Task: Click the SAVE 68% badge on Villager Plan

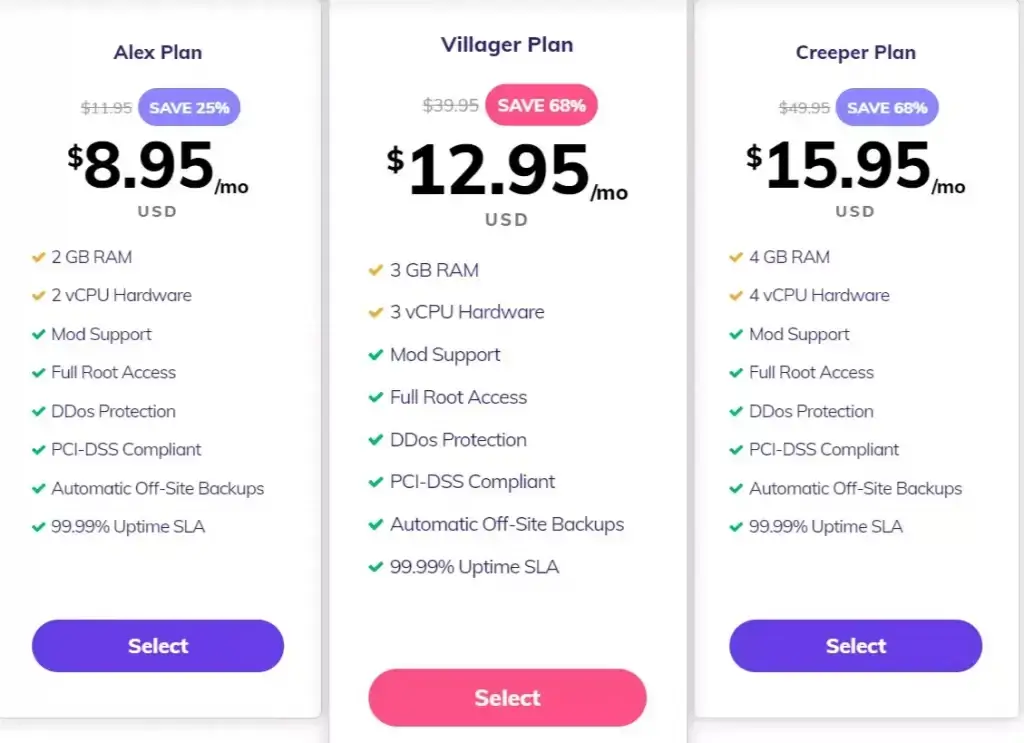Action: (x=541, y=105)
